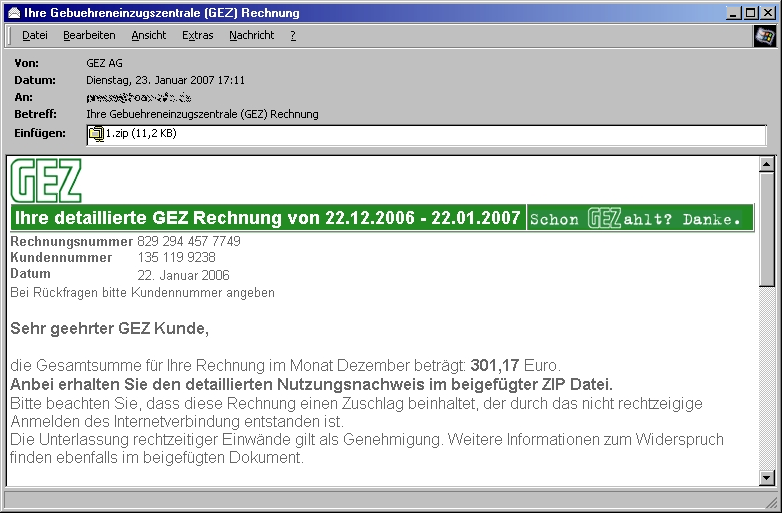The height and width of the screenshot is (513, 782).
Task: Click the vertical scrollbar thumb
Action: [x=767, y=229]
